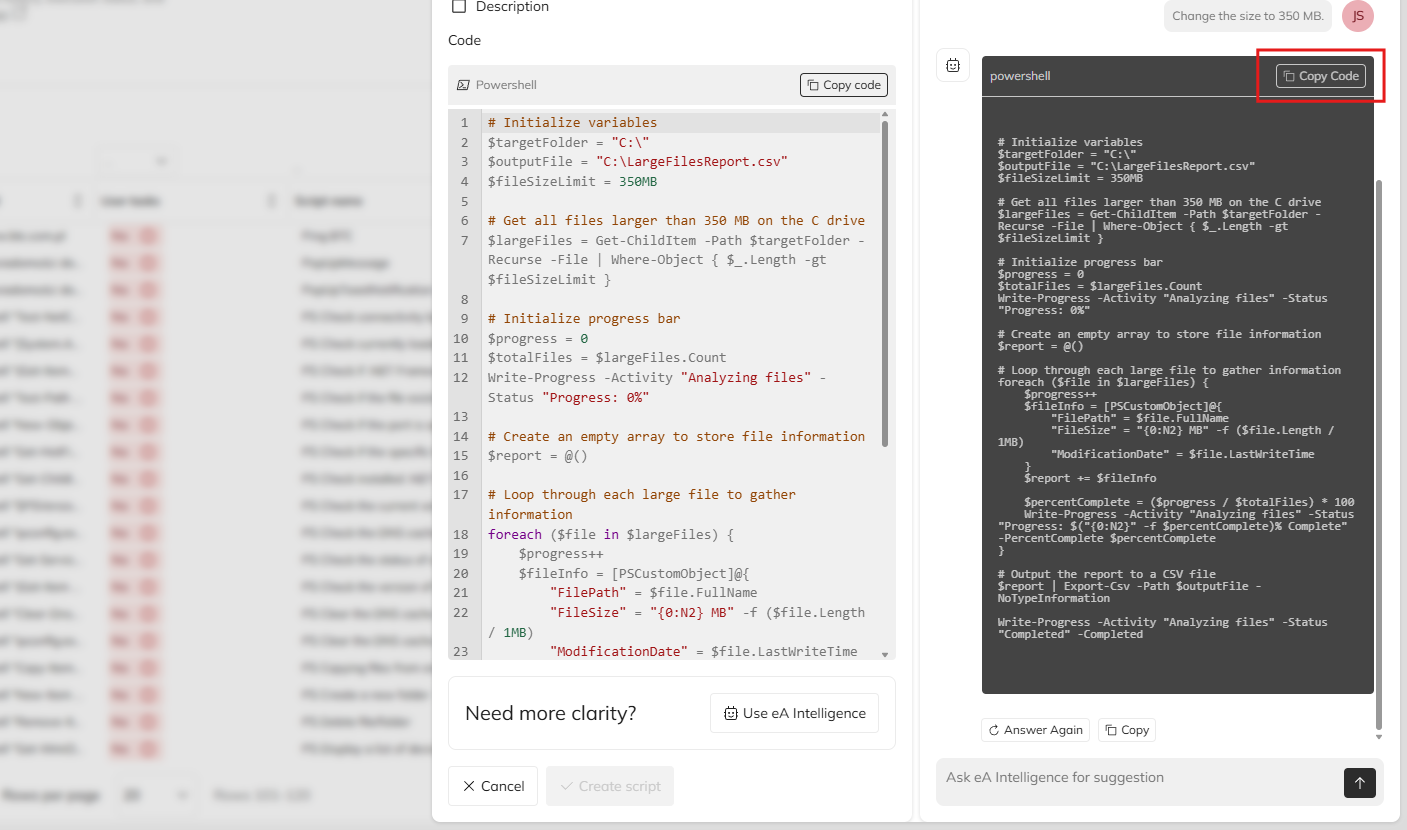Open the JS user avatar
This screenshot has width=1407, height=830.
(x=1357, y=16)
